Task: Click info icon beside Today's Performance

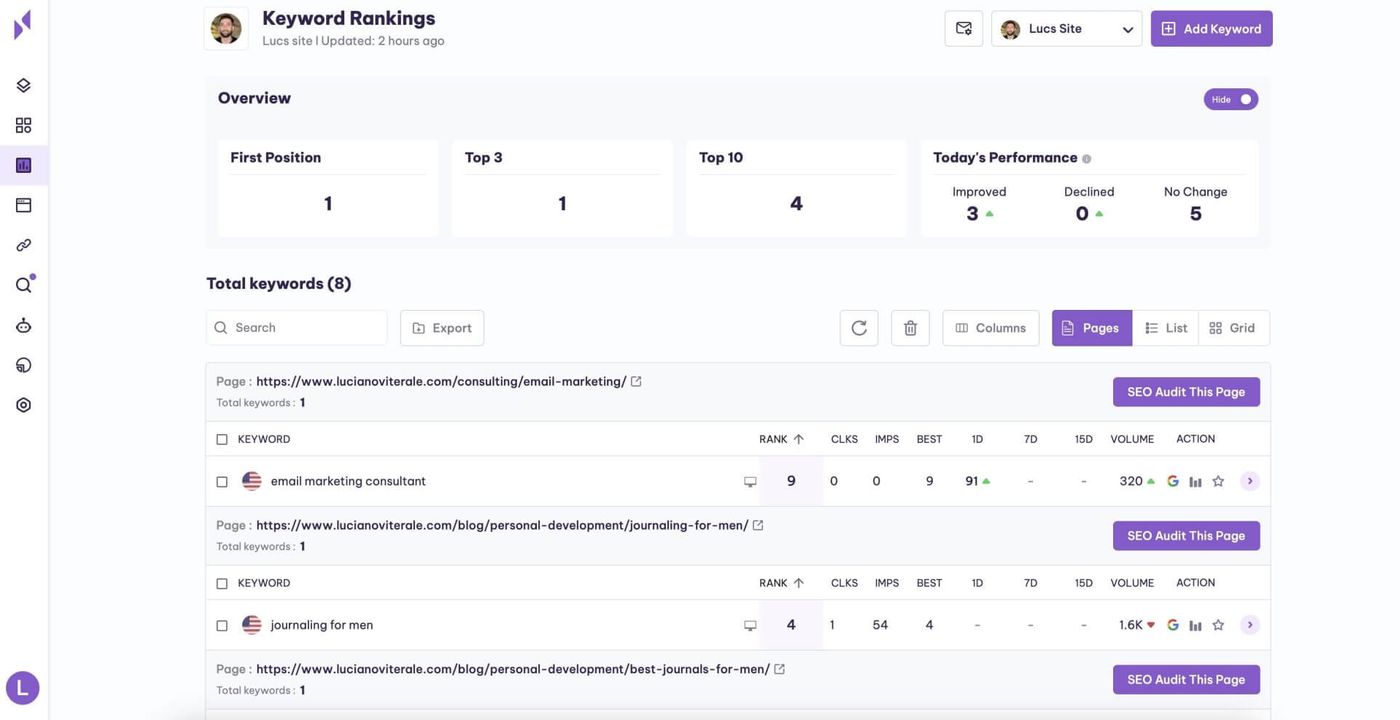Action: pos(1087,159)
